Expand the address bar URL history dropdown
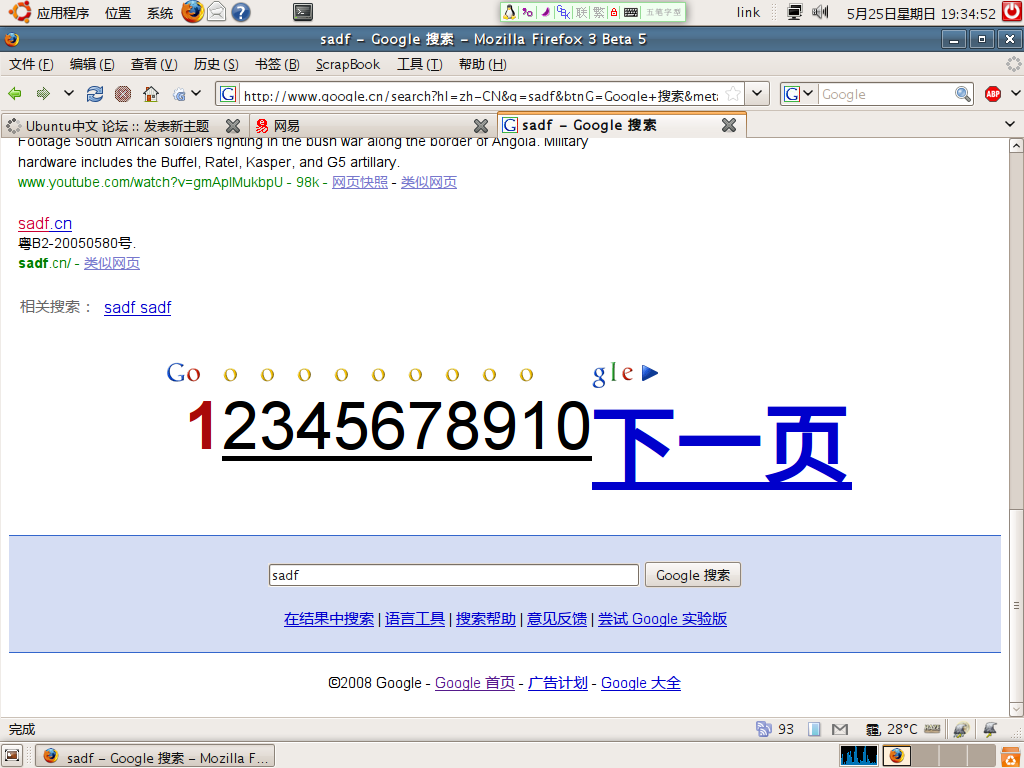The height and width of the screenshot is (768, 1024). (x=757, y=93)
